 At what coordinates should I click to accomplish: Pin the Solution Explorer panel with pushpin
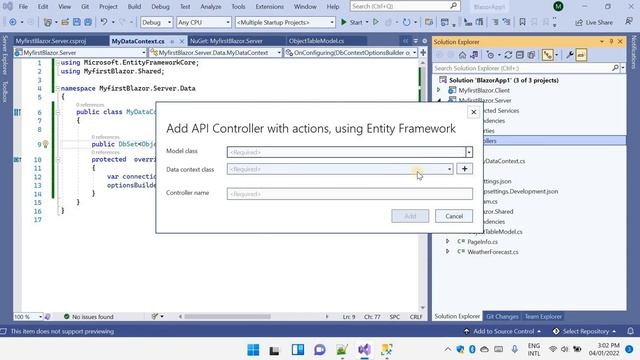[x=611, y=42]
